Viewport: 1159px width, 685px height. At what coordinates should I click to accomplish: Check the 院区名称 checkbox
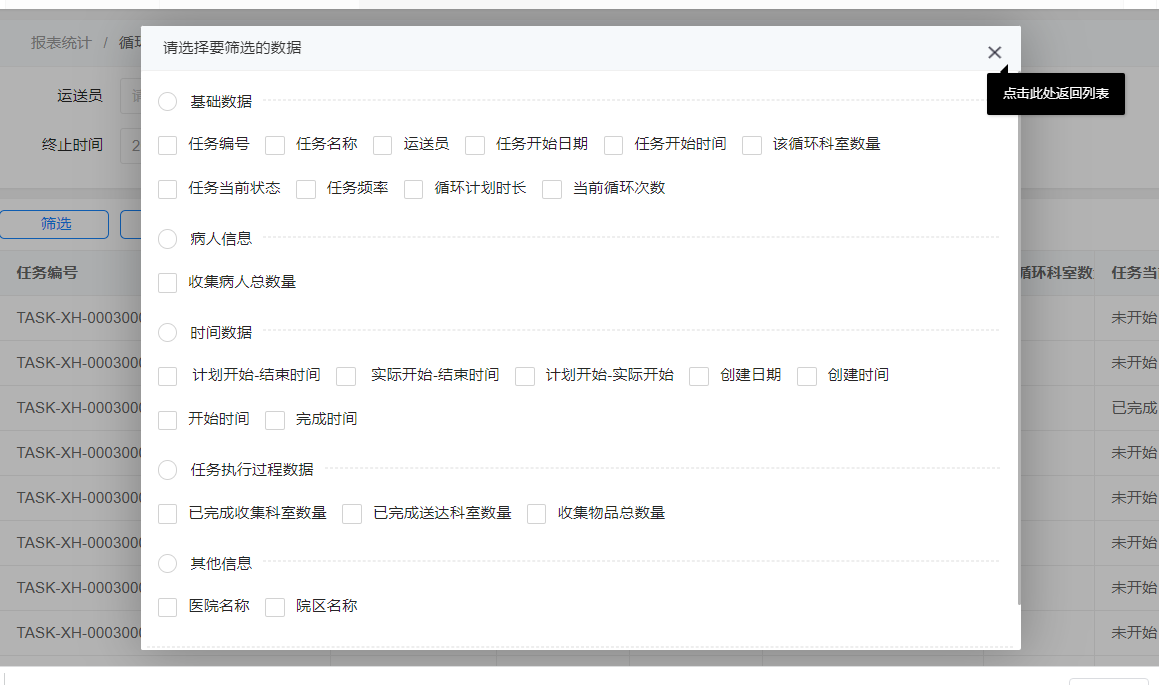point(275,607)
